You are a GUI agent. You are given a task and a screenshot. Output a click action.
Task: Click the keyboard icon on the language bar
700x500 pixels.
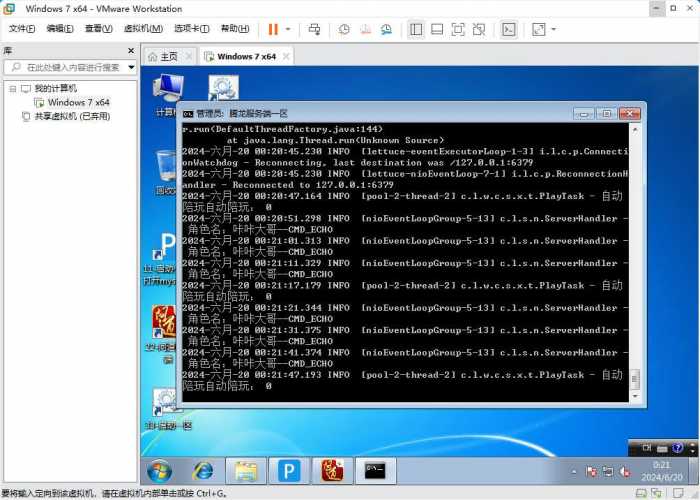pyautogui.click(x=662, y=448)
